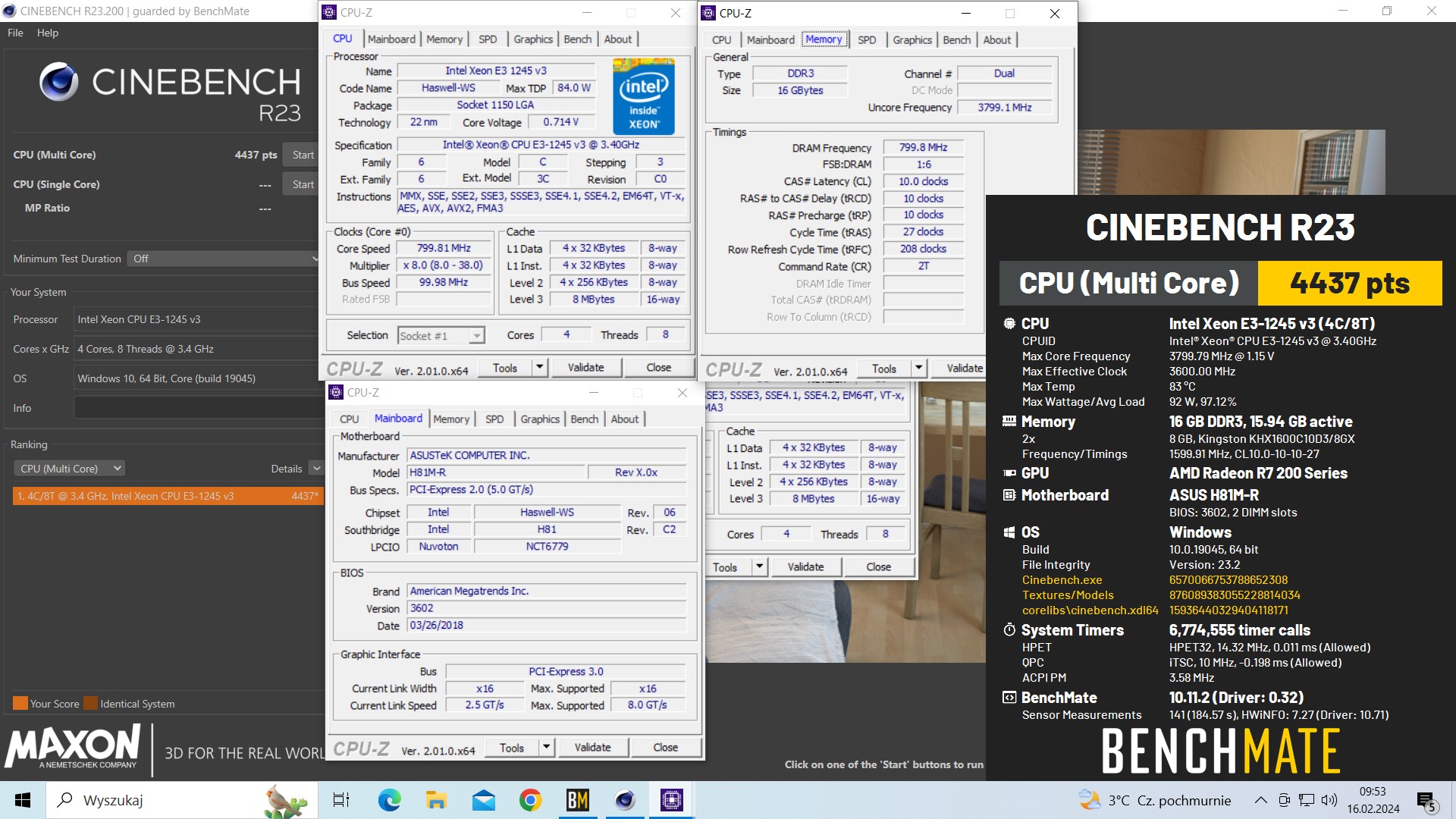1456x819 pixels.
Task: Switch to Mainboard tab in CPU window
Action: point(391,39)
